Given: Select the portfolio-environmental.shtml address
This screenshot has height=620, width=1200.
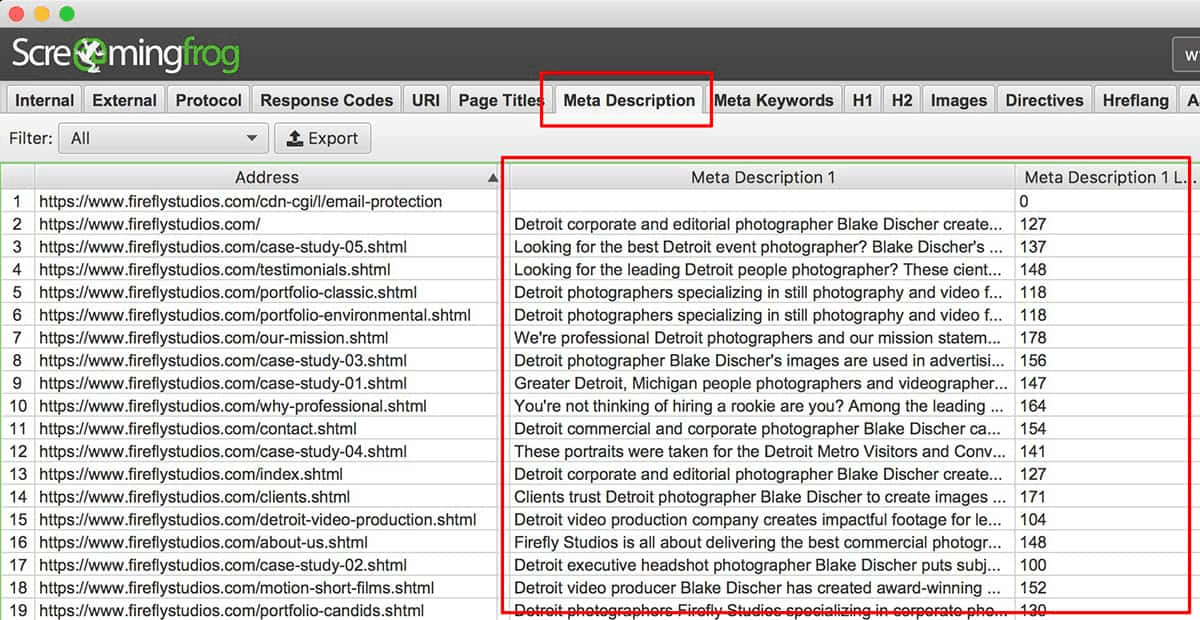Looking at the screenshot, I should click(254, 315).
